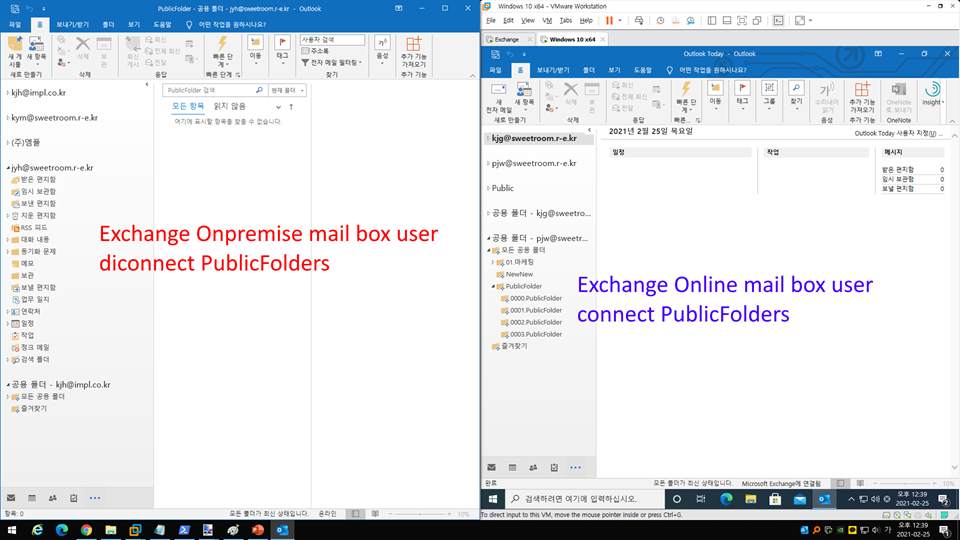The height and width of the screenshot is (540, 960).
Task: Collapse PublicFolder node in VM Outlook tree
Action: pyautogui.click(x=493, y=286)
